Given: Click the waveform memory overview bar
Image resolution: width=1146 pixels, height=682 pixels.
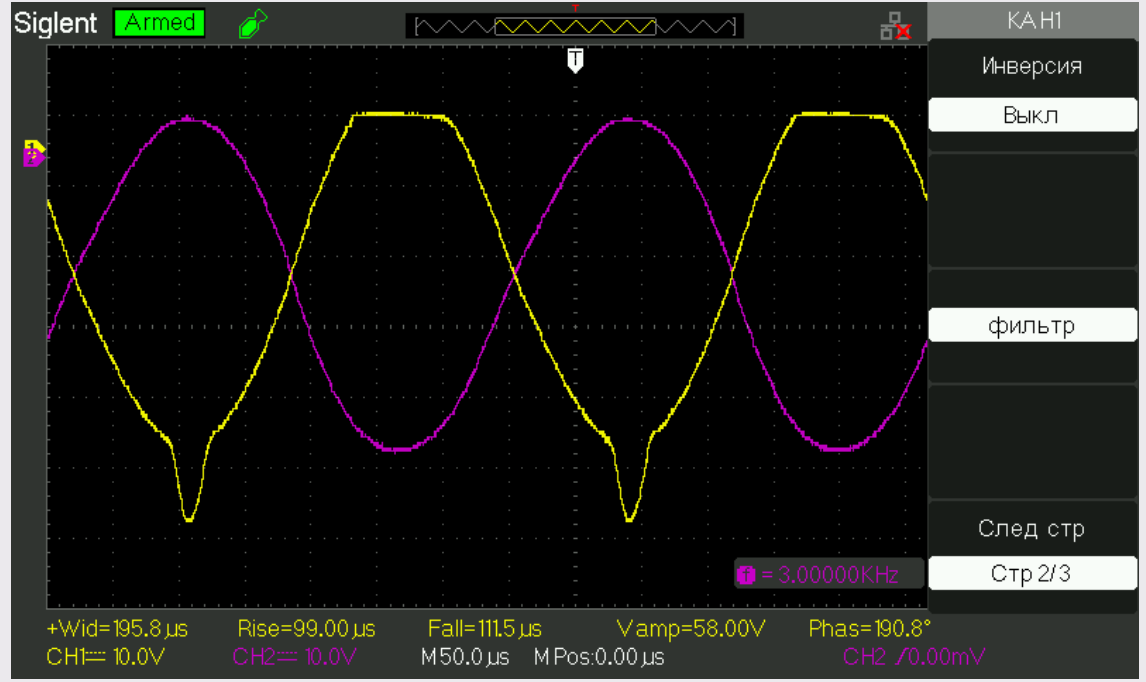Looking at the screenshot, I should pyautogui.click(x=574, y=27).
